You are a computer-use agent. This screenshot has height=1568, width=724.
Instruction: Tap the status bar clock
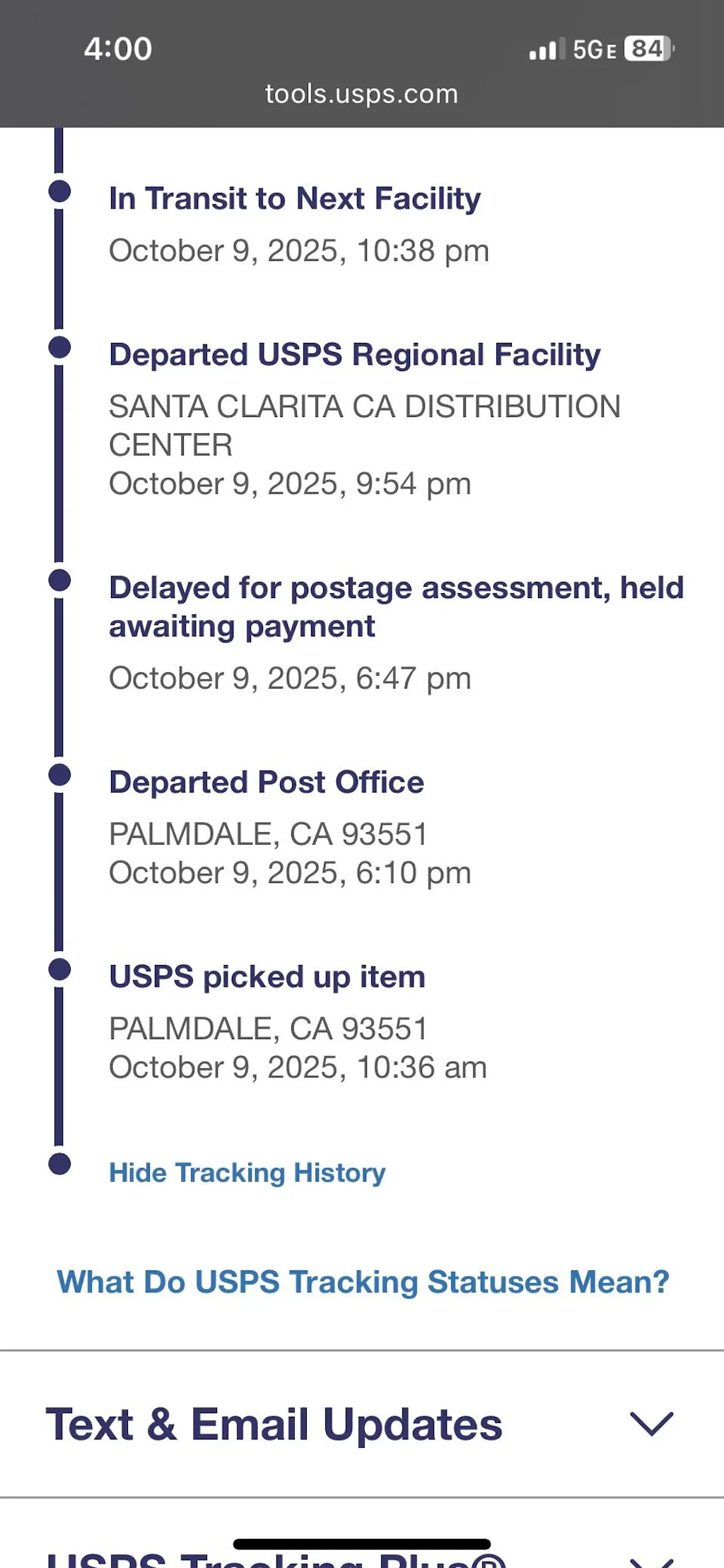click(x=118, y=49)
